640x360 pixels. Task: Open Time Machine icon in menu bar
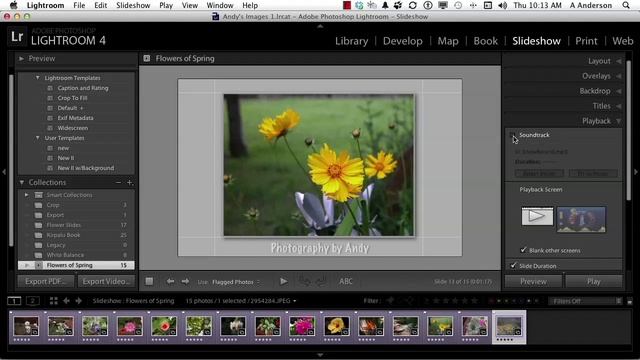coord(458,5)
